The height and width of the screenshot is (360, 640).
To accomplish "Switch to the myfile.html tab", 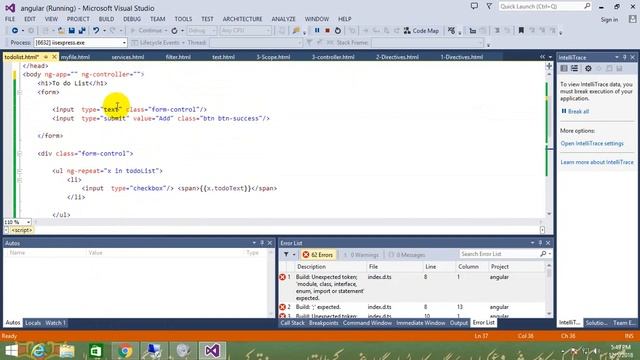I will coord(75,57).
